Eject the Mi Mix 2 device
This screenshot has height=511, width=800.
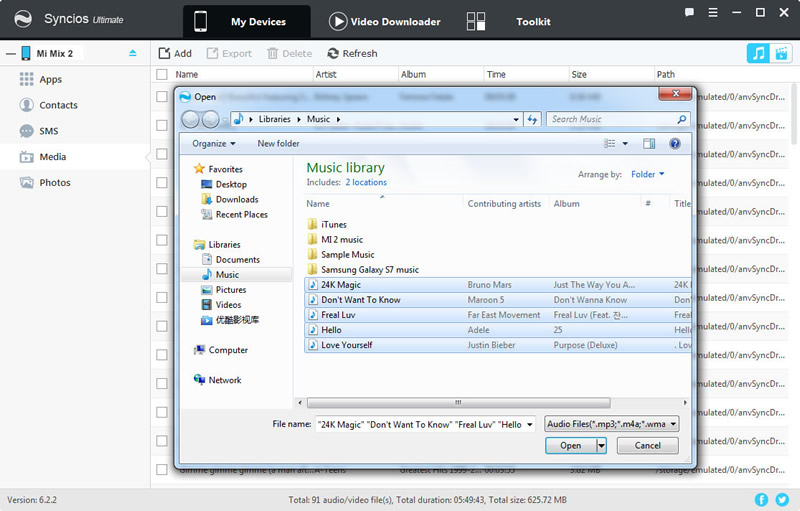point(133,53)
